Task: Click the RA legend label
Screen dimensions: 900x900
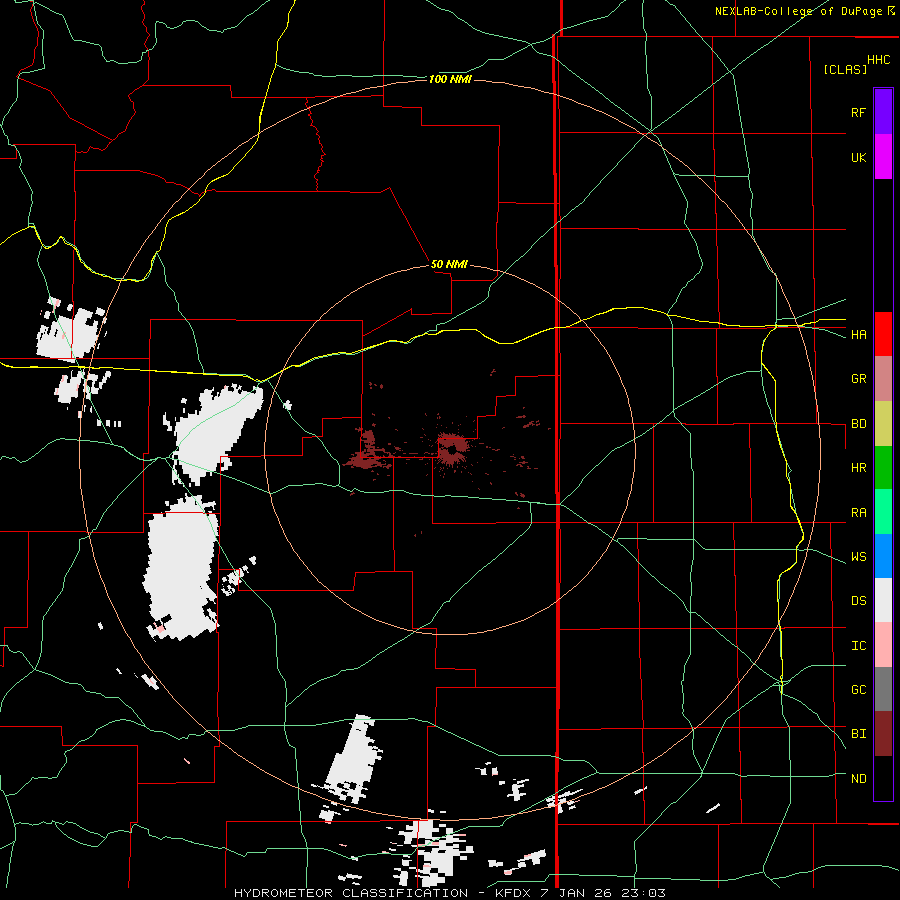Action: pyautogui.click(x=858, y=513)
